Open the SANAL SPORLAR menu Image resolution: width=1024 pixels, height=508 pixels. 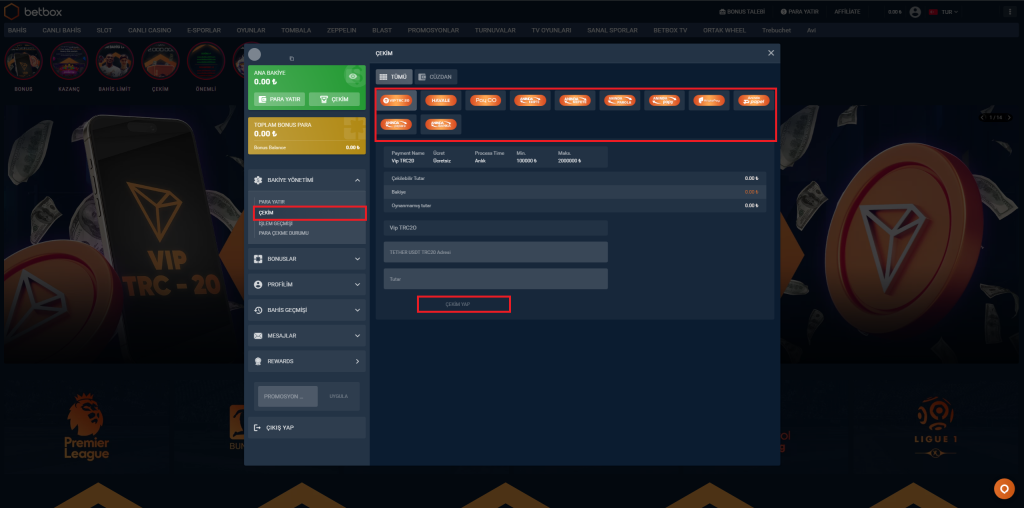coord(612,31)
